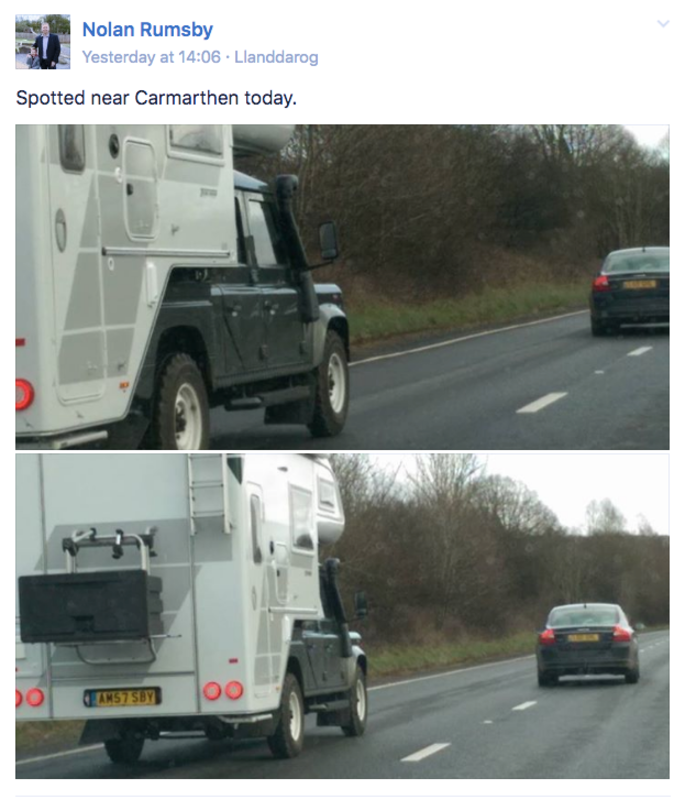
Task: Open Nolan Rumsby's profile picture
Action: pos(43,42)
